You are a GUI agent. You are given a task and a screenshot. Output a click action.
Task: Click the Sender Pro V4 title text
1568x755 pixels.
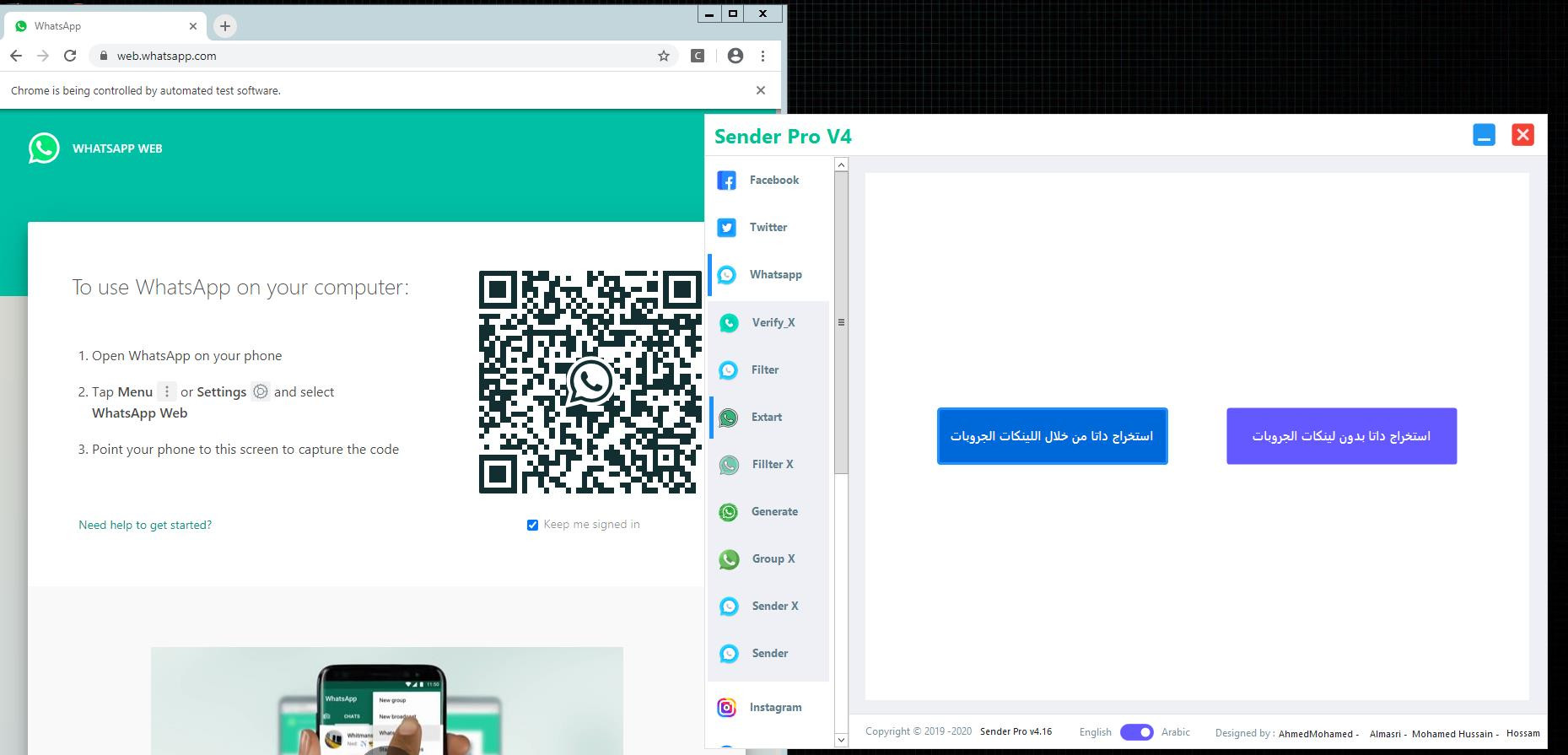(783, 137)
